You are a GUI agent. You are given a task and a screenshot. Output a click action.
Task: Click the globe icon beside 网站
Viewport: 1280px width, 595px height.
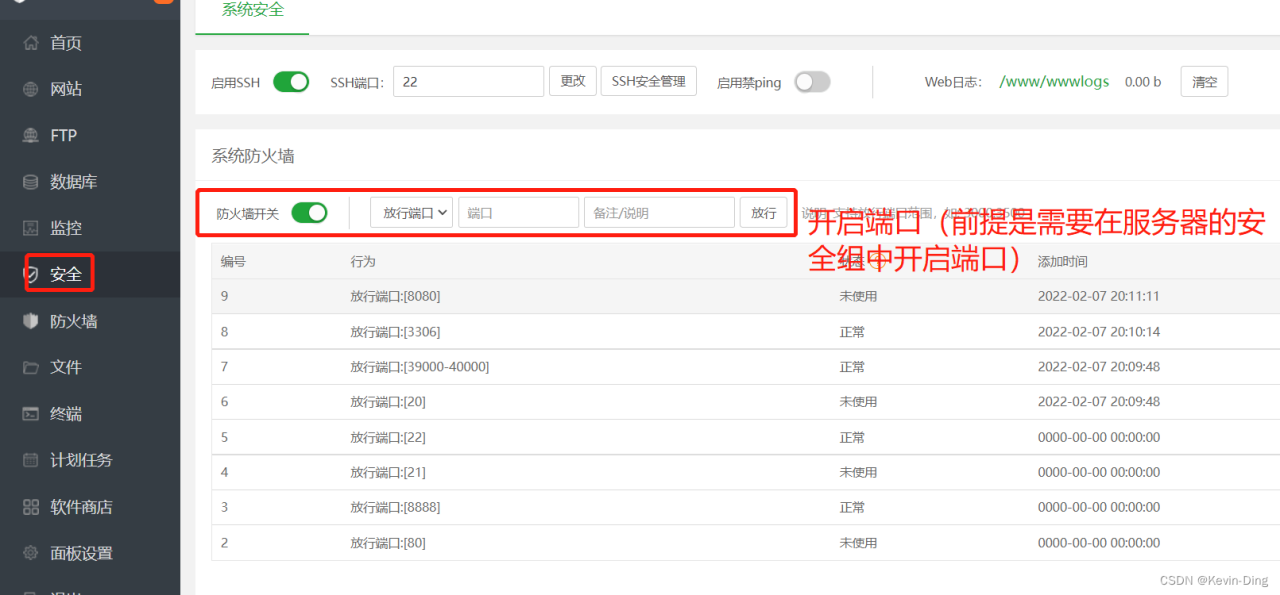click(31, 89)
